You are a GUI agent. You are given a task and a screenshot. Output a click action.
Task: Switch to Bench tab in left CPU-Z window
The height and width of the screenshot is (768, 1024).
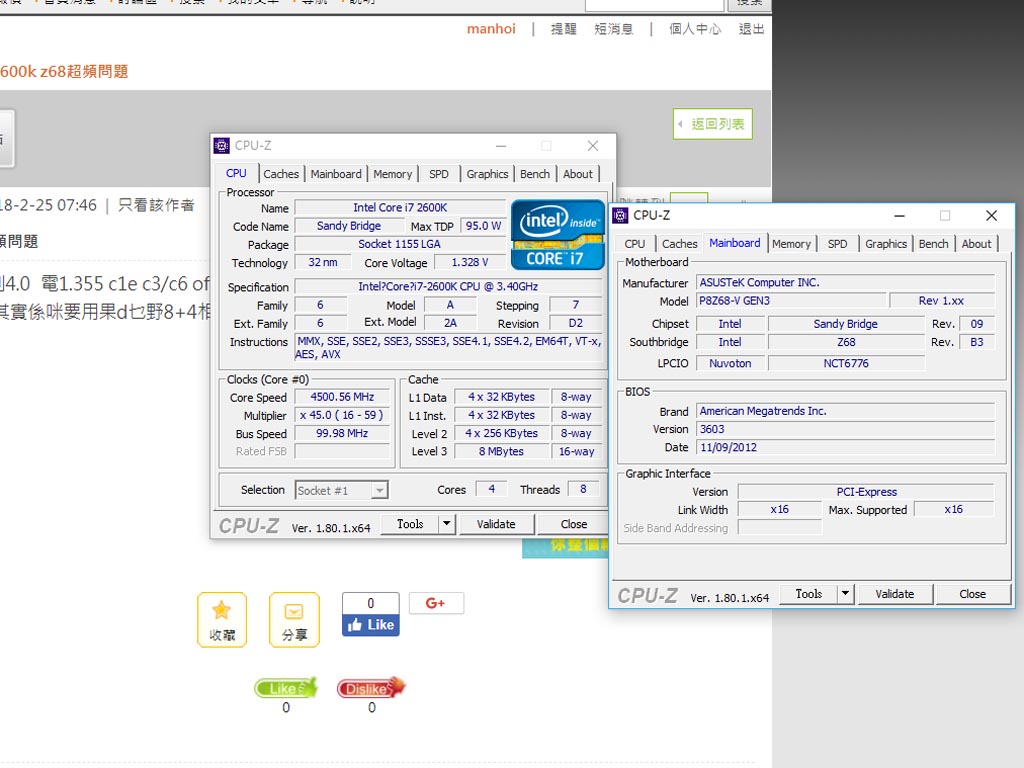point(535,174)
